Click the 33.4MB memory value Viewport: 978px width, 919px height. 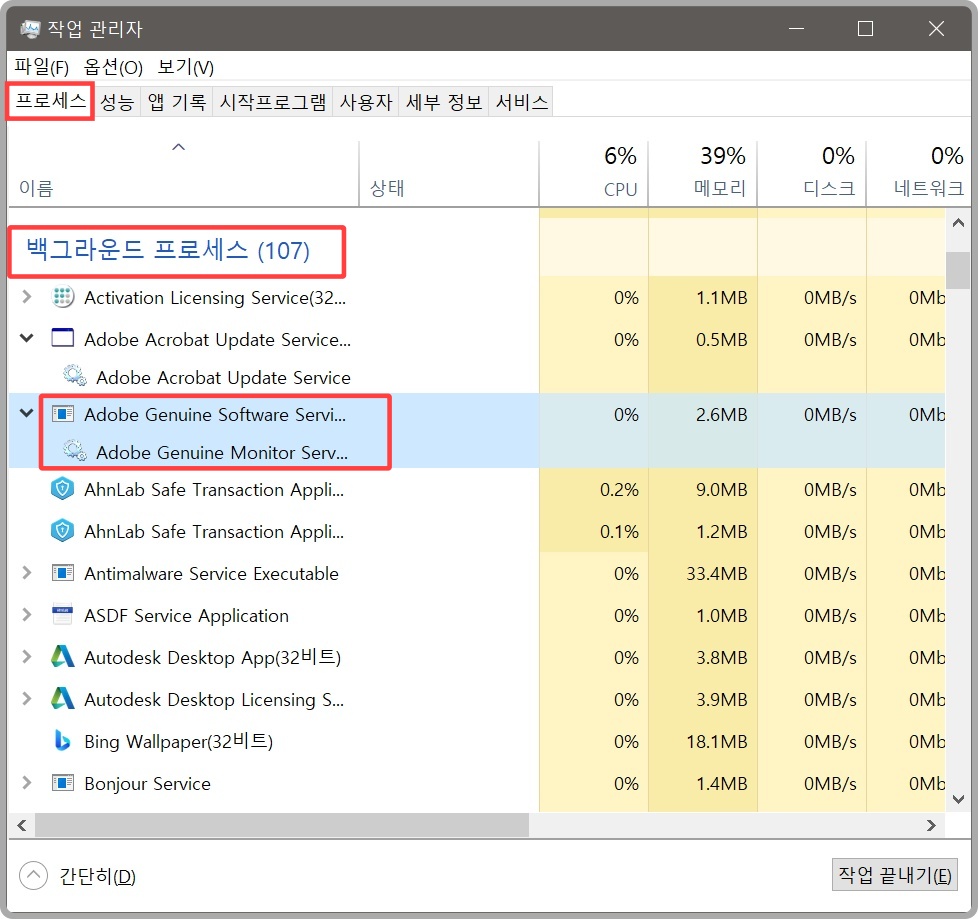(x=717, y=573)
